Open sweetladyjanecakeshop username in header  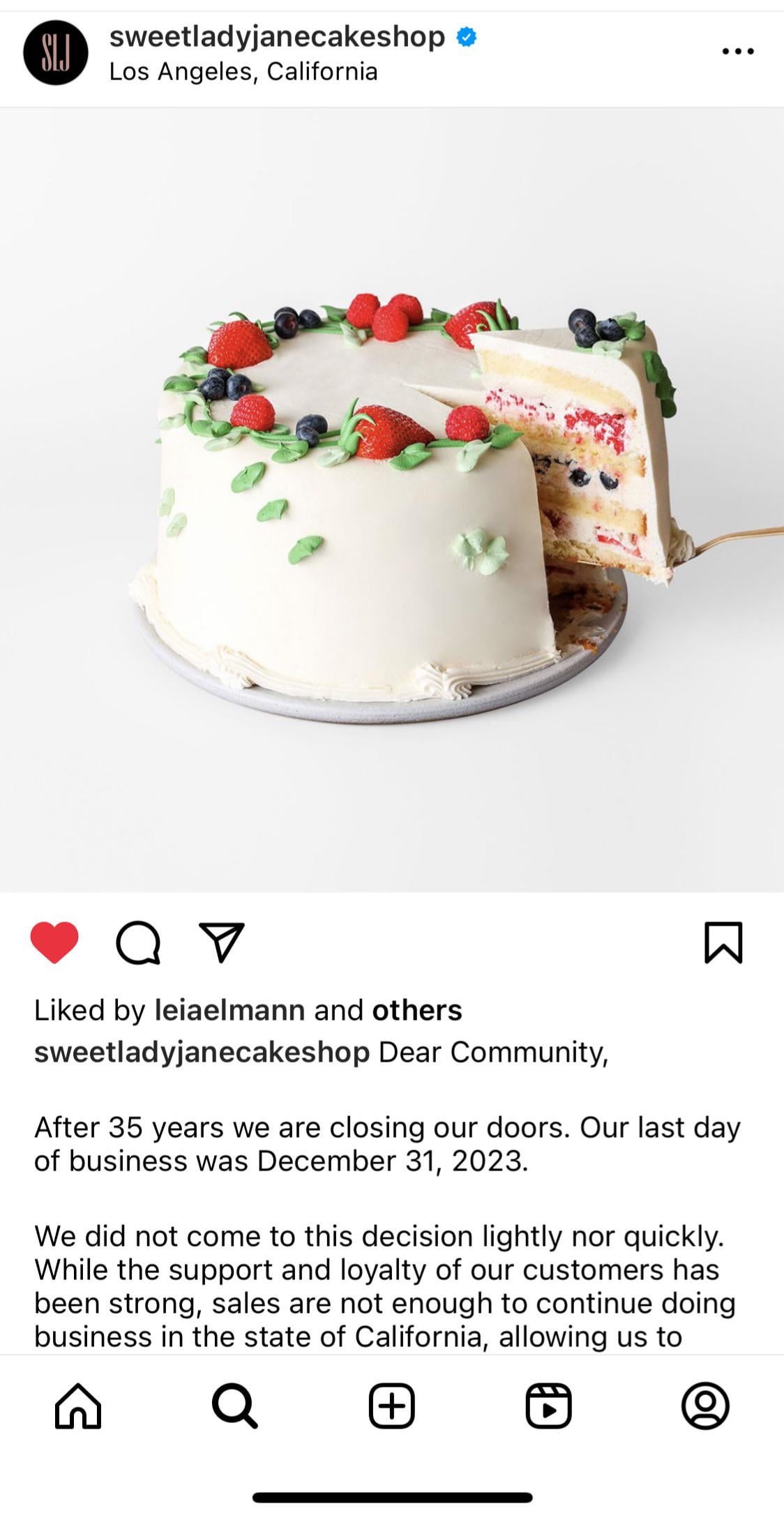click(277, 37)
